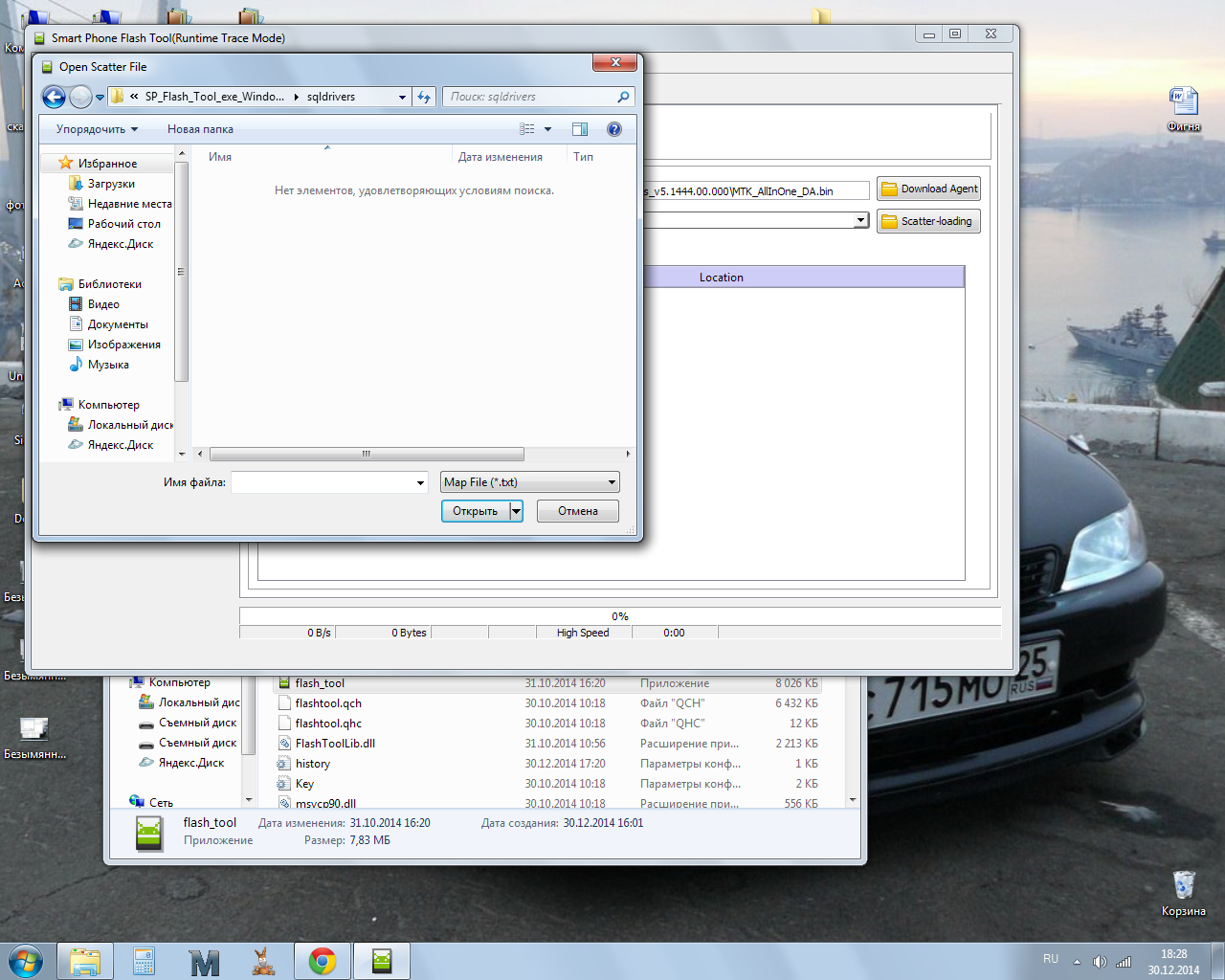Screen dimensions: 1225x980
Task: Click the change view icon
Action: coord(527,129)
